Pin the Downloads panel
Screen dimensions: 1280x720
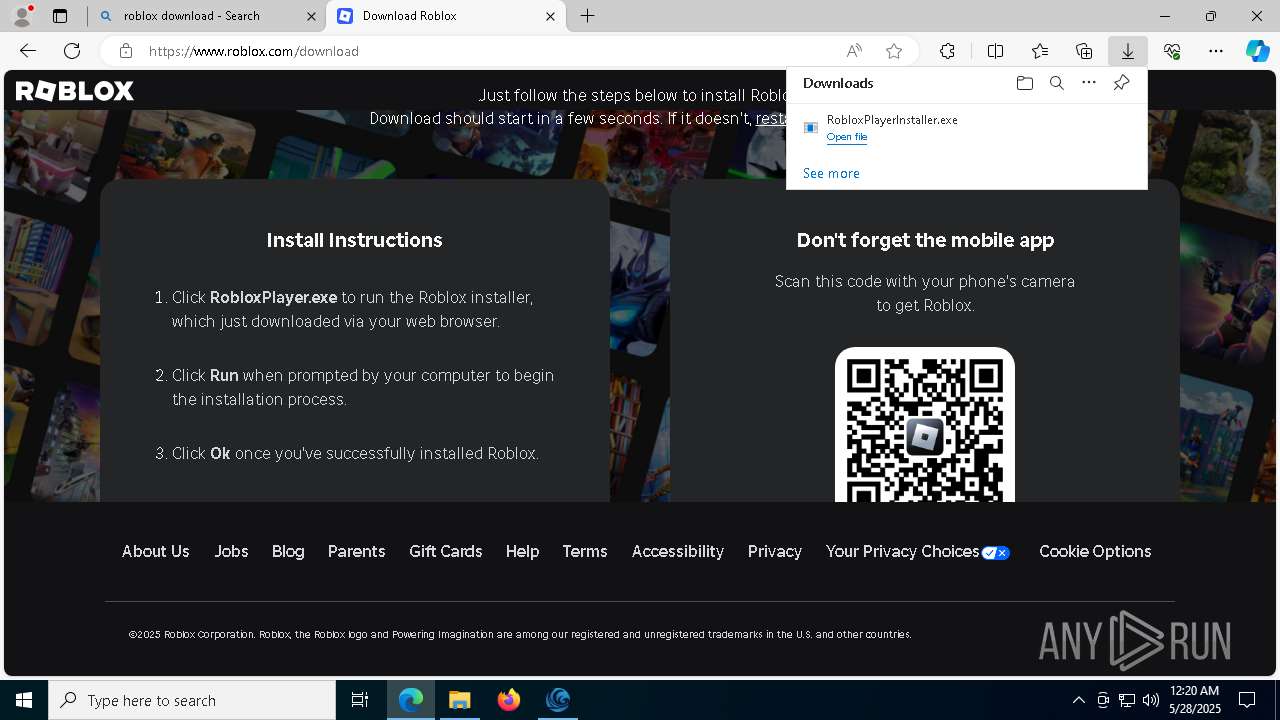pos(1121,83)
